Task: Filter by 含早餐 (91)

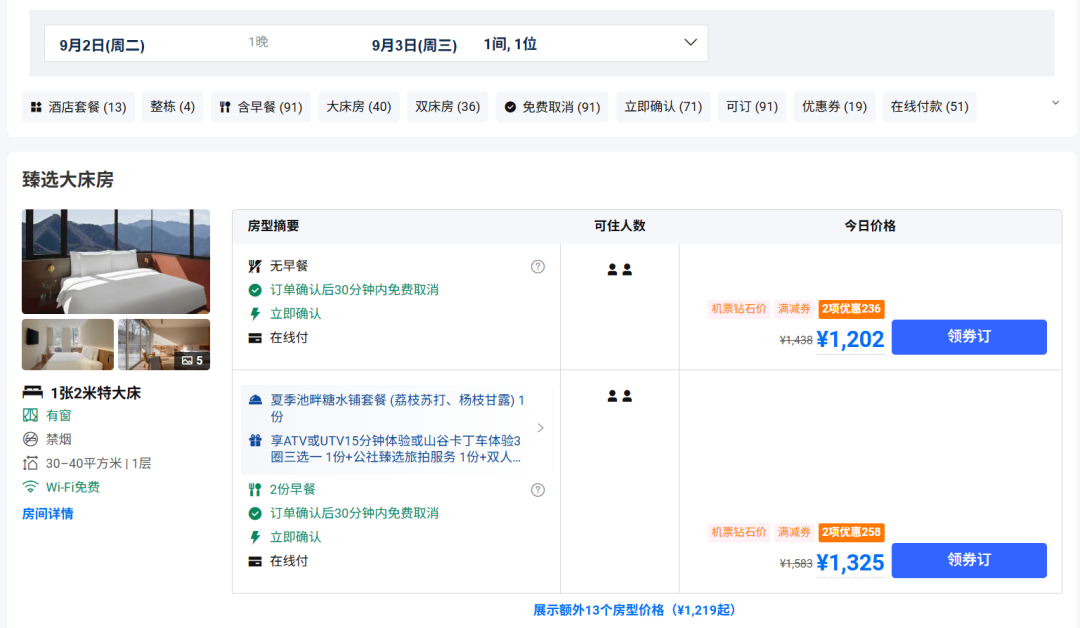Action: coord(261,107)
